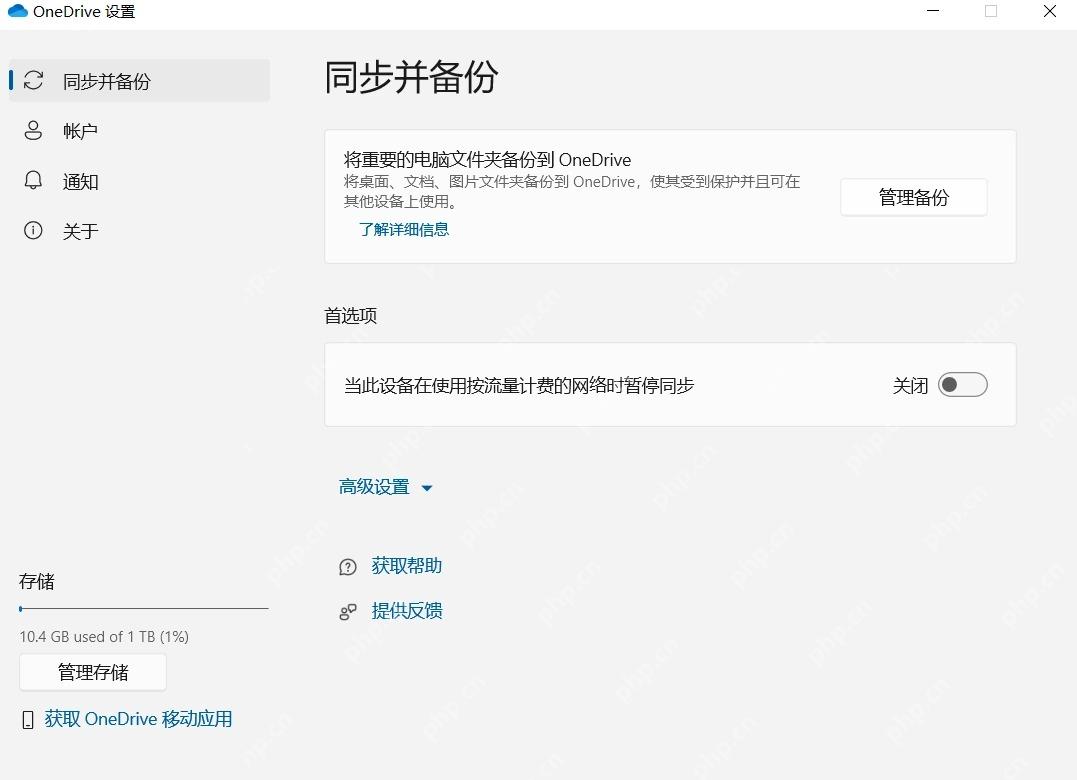1077x780 pixels.
Task: Click the info icon beside 关于
Action: tap(33, 230)
